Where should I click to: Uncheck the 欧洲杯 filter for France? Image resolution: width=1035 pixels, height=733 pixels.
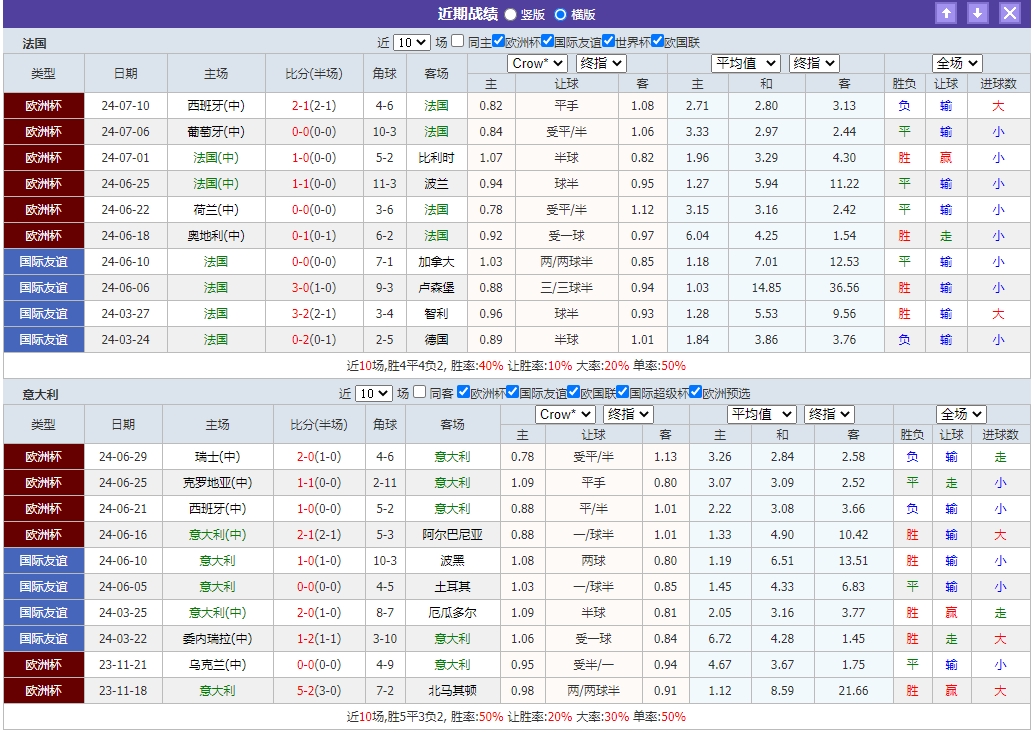pyautogui.click(x=498, y=42)
